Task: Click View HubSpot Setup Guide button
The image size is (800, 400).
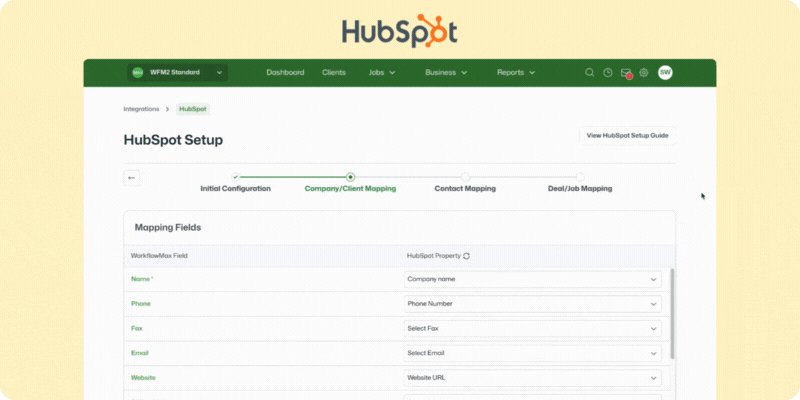Action: (628, 136)
